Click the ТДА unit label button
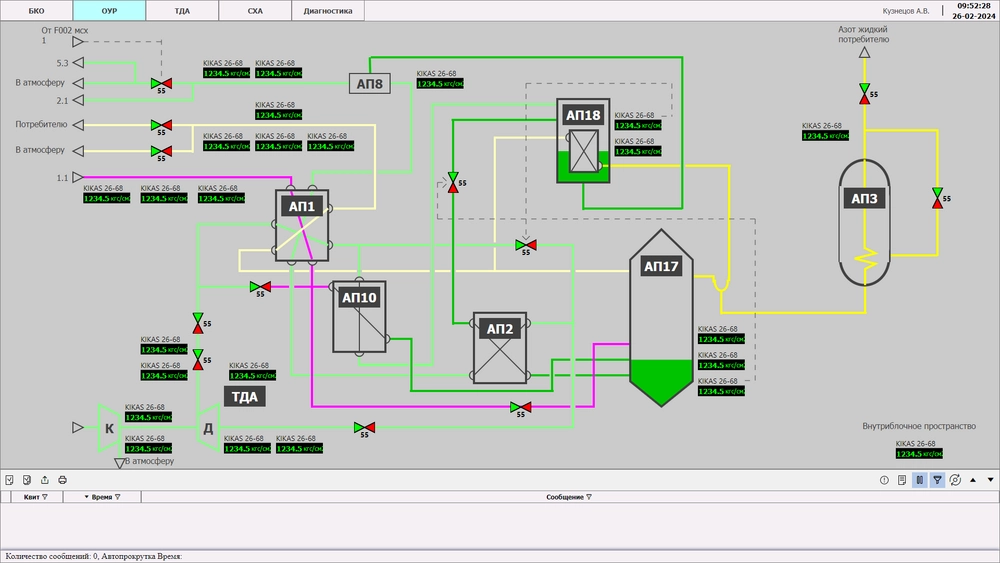The height and width of the screenshot is (563, 1000). [x=245, y=397]
